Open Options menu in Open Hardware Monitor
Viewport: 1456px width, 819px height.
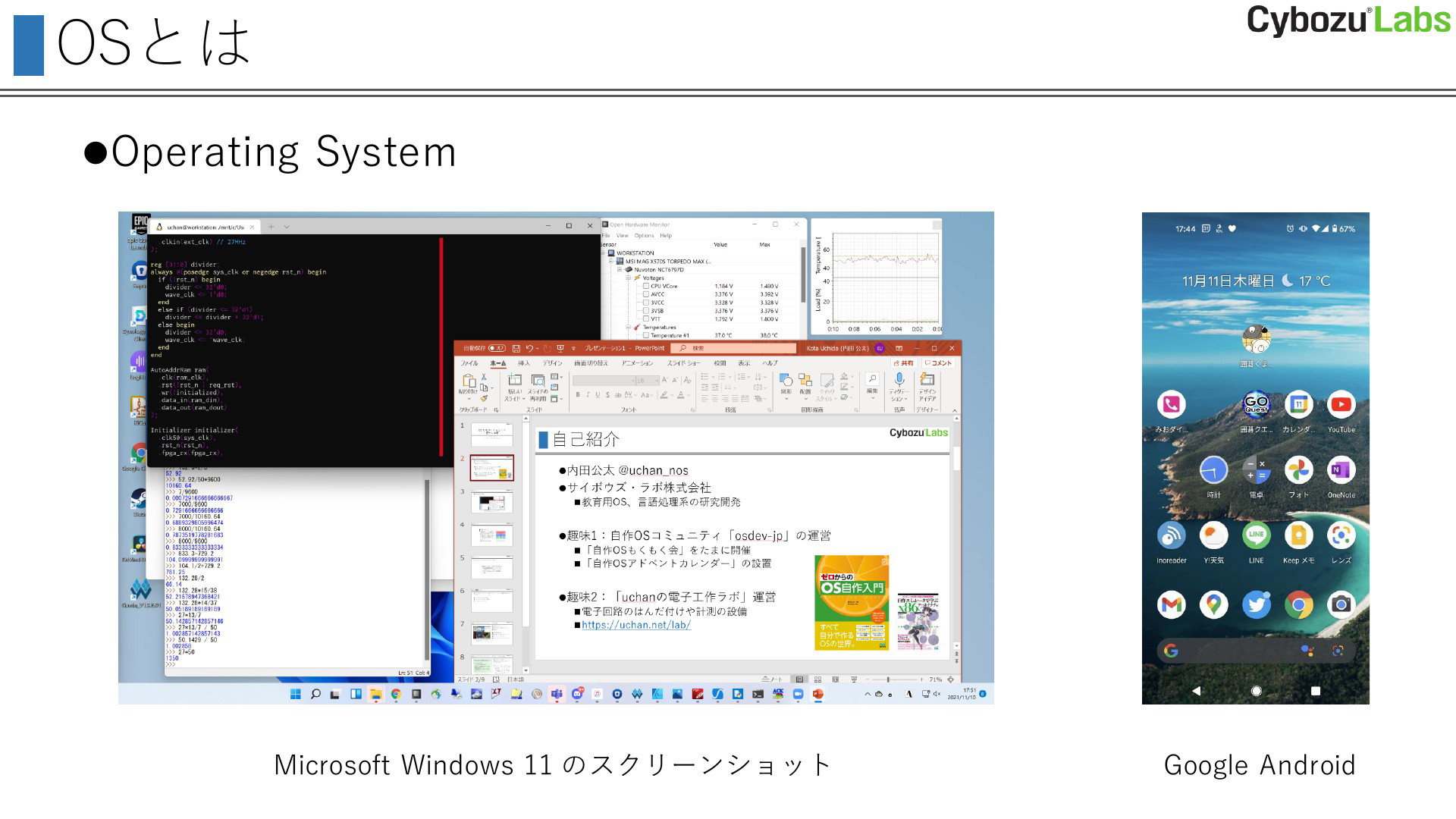tap(644, 236)
